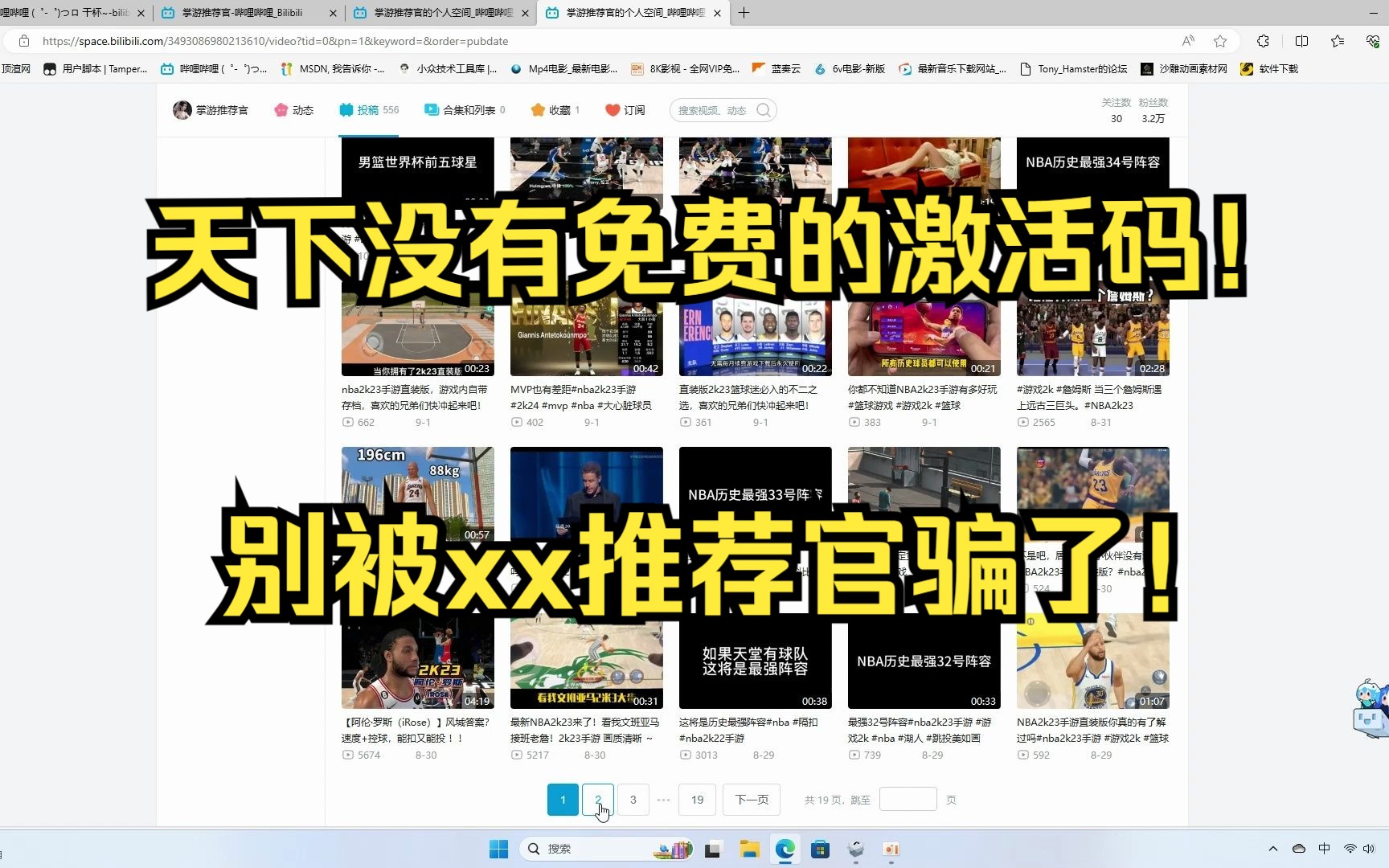Image resolution: width=1389 pixels, height=868 pixels.
Task: Open video title 你都不知道NBA2k23手游有多好玩
Action: tap(922, 397)
